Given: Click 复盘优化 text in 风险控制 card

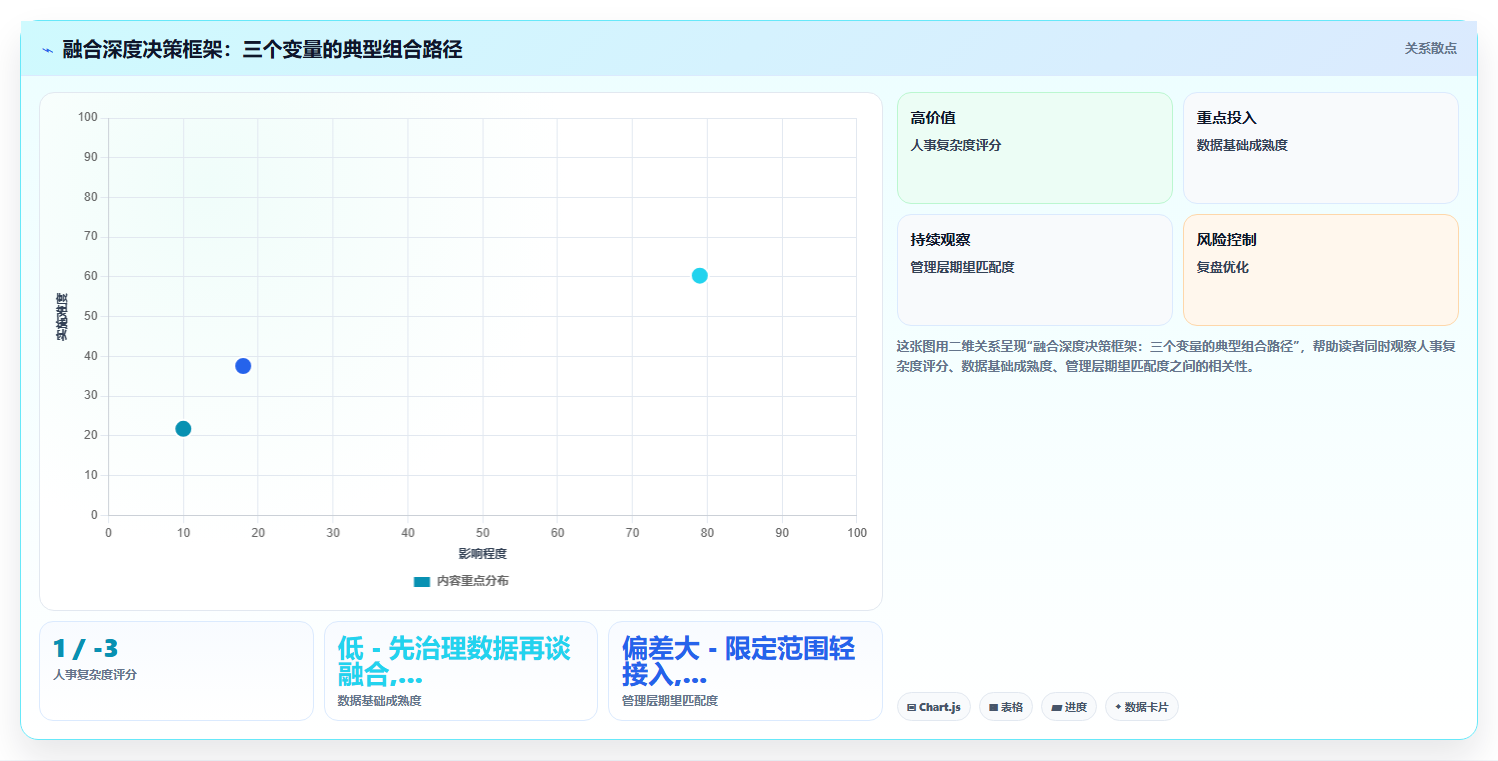Looking at the screenshot, I should pyautogui.click(x=1223, y=267).
